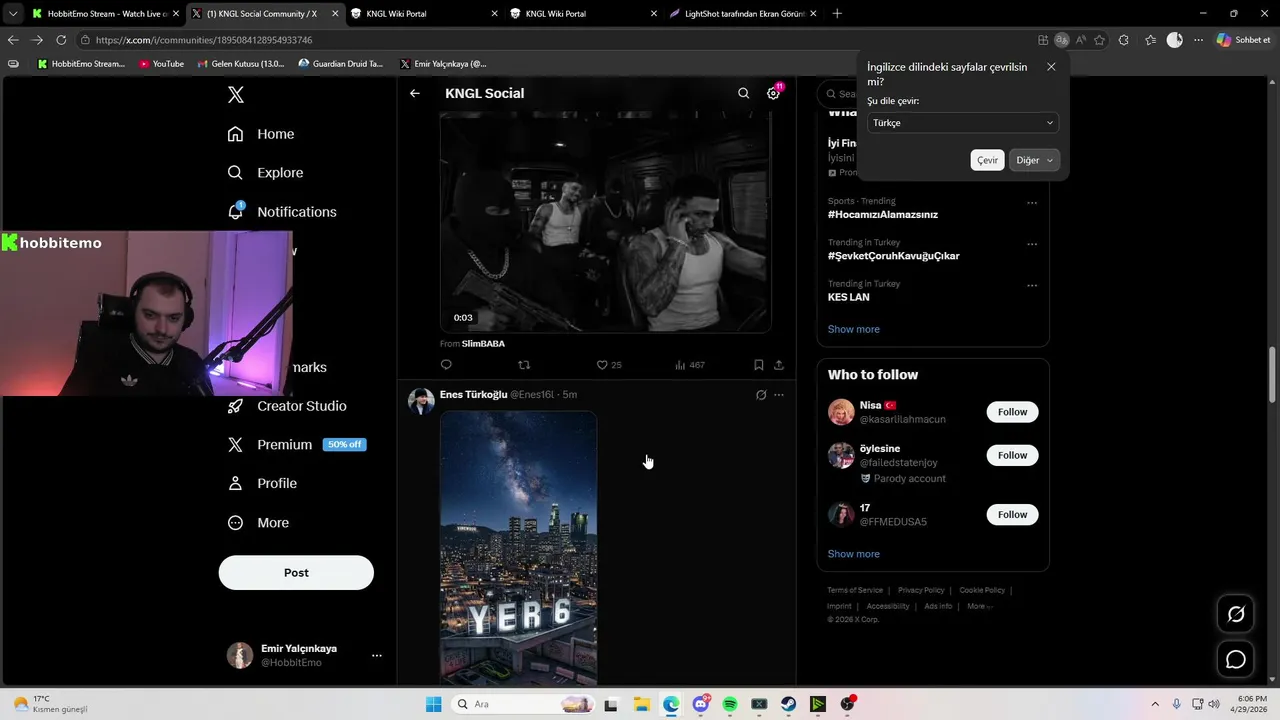Open Premium in the sidebar
The width and height of the screenshot is (1280, 720).
tap(296, 445)
